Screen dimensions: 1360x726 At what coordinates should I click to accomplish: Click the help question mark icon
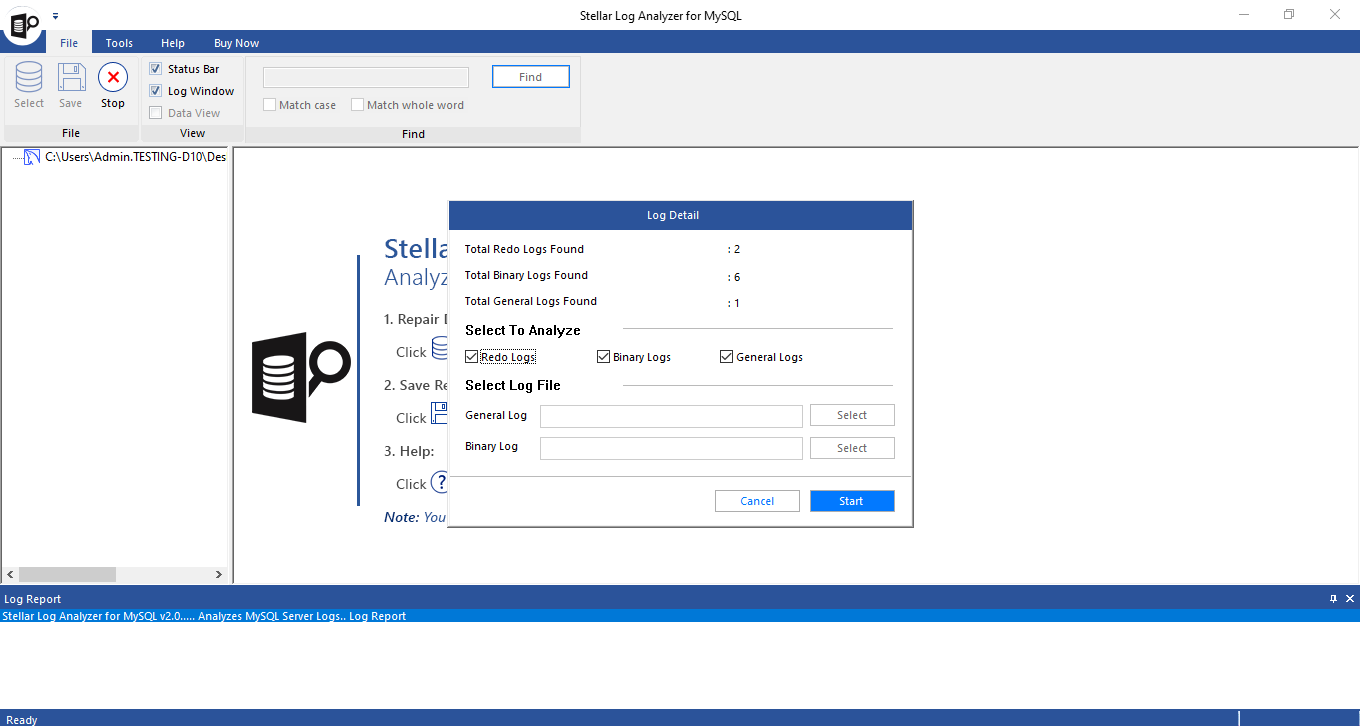[x=439, y=483]
